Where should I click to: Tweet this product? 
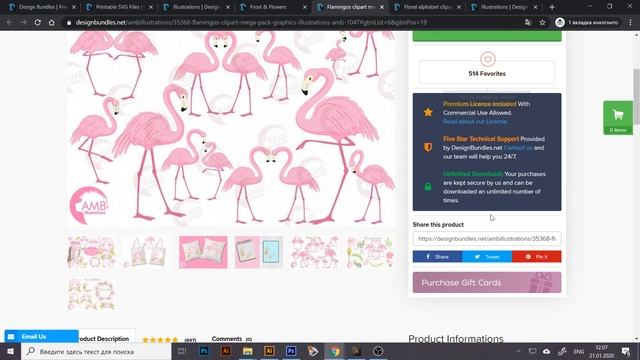(487, 257)
